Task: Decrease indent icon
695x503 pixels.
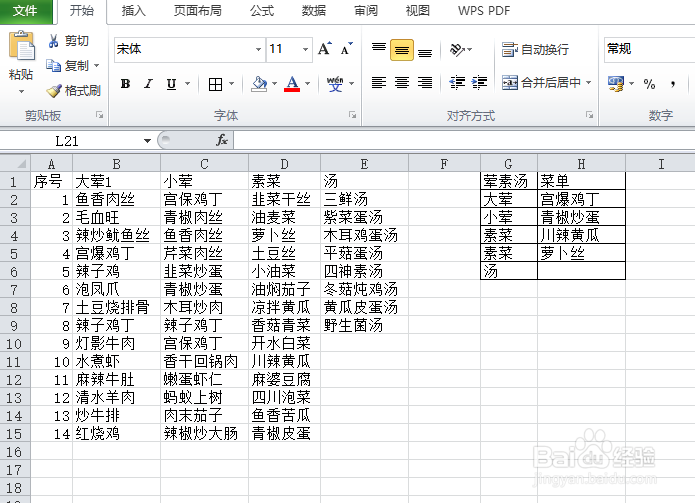Action: point(457,83)
